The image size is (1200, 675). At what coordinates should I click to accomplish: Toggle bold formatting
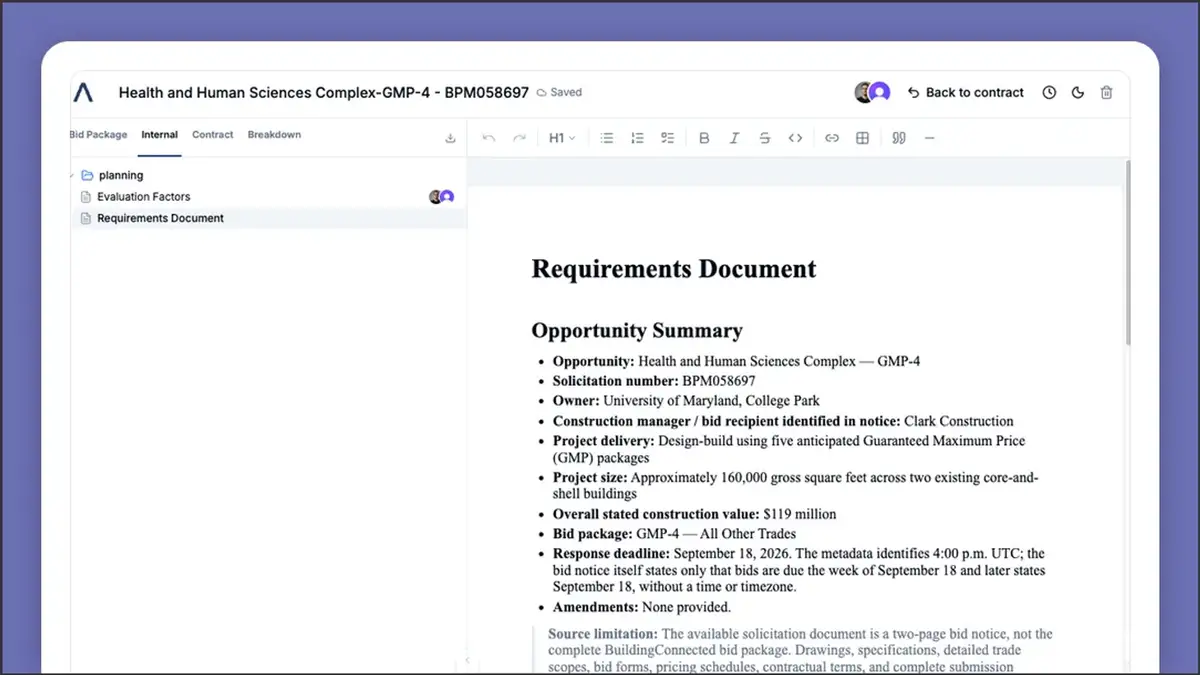(x=704, y=138)
